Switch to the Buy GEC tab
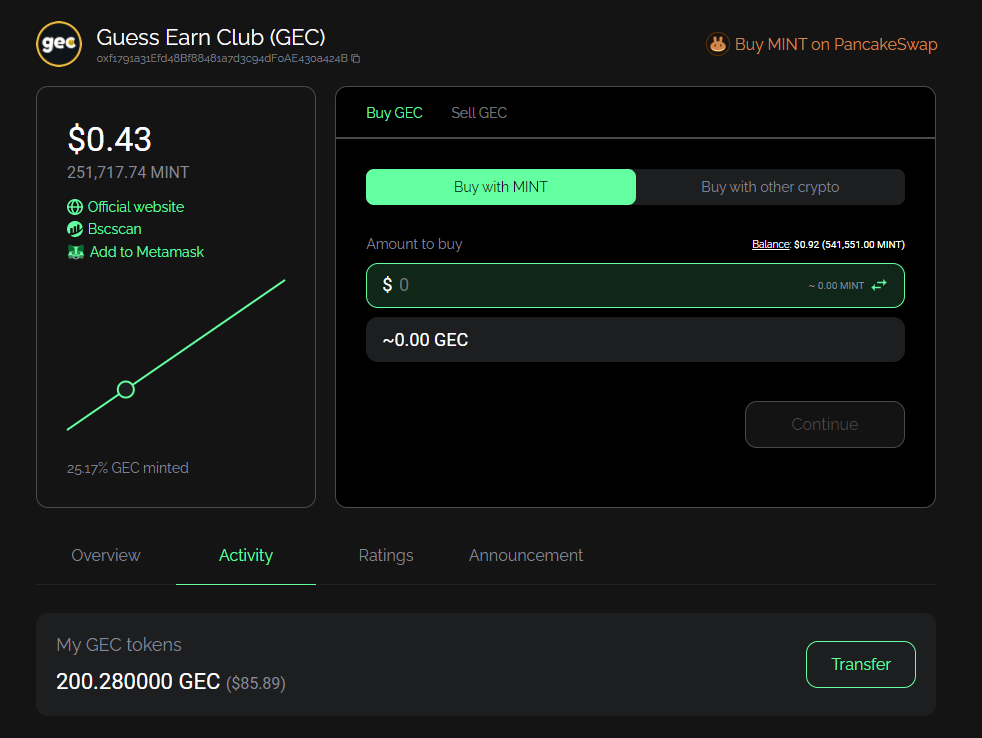 [394, 113]
